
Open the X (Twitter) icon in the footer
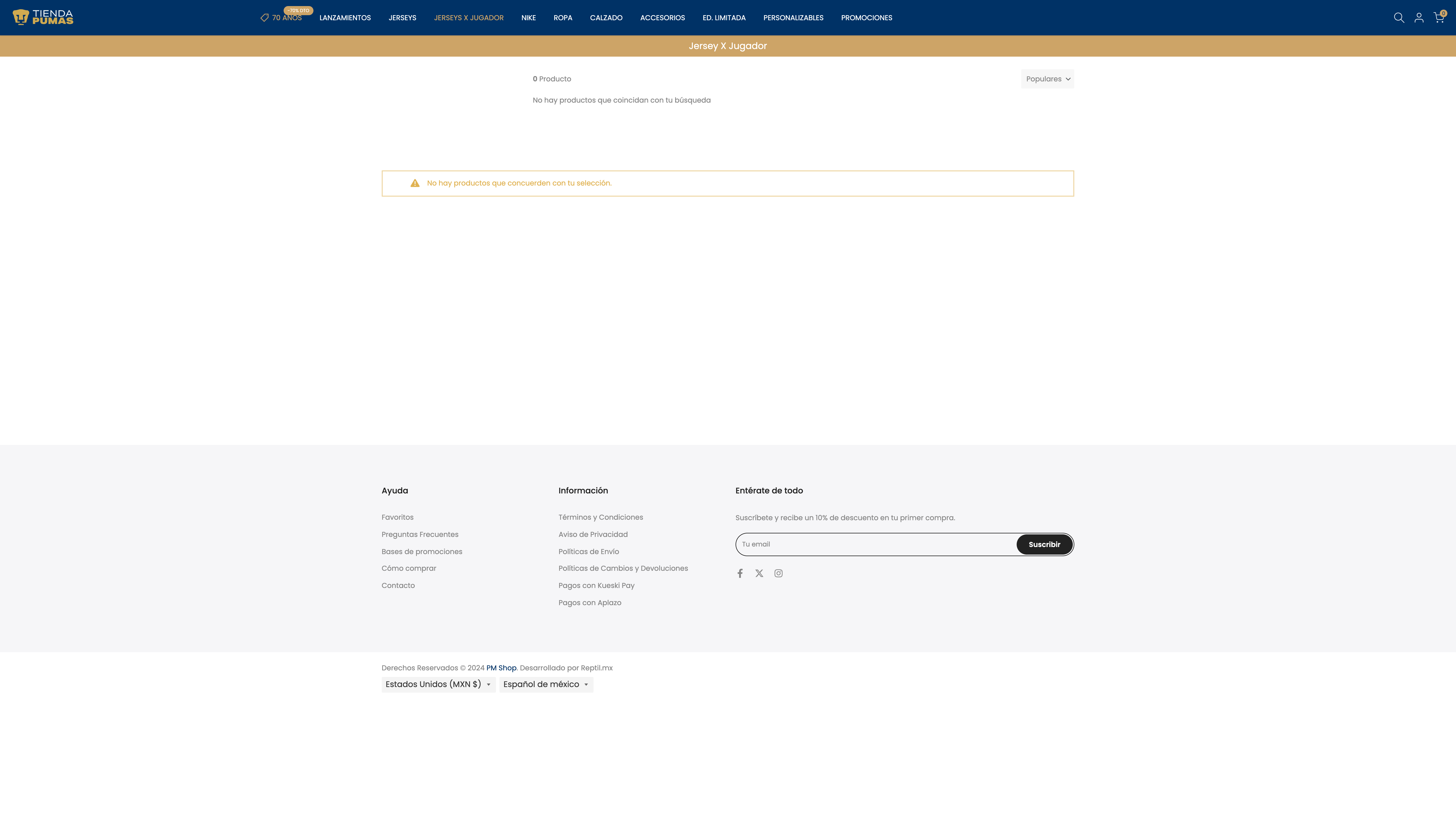[x=759, y=573]
